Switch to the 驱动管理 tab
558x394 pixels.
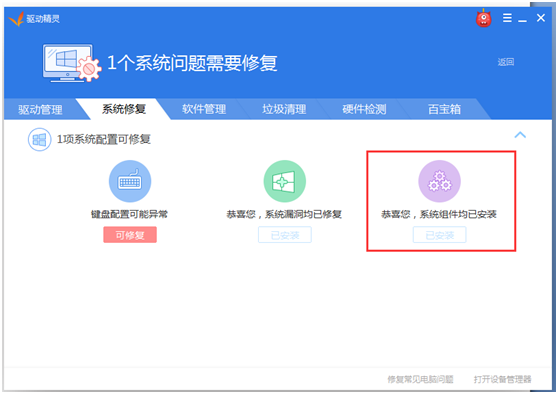(x=40, y=109)
